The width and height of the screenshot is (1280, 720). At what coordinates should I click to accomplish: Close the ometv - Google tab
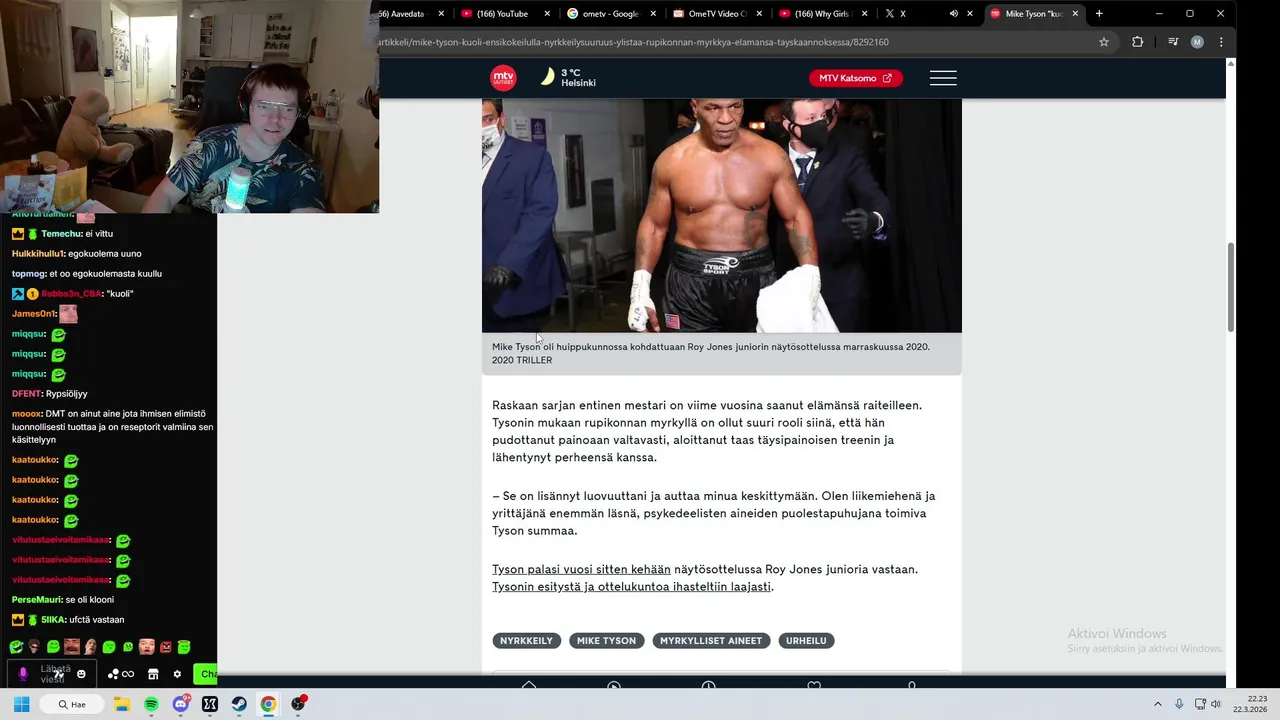(653, 14)
